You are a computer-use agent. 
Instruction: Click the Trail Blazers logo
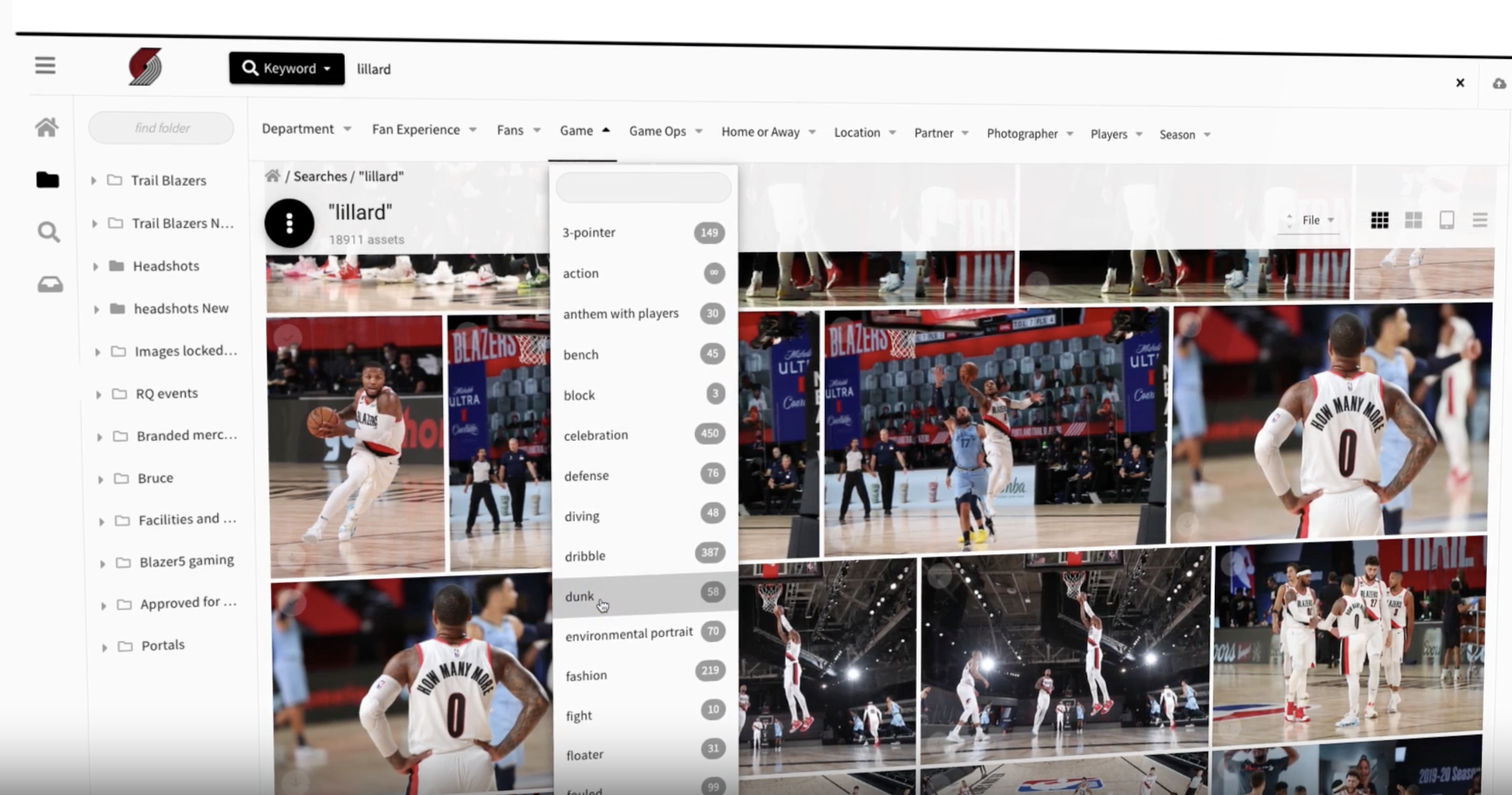pyautogui.click(x=145, y=67)
